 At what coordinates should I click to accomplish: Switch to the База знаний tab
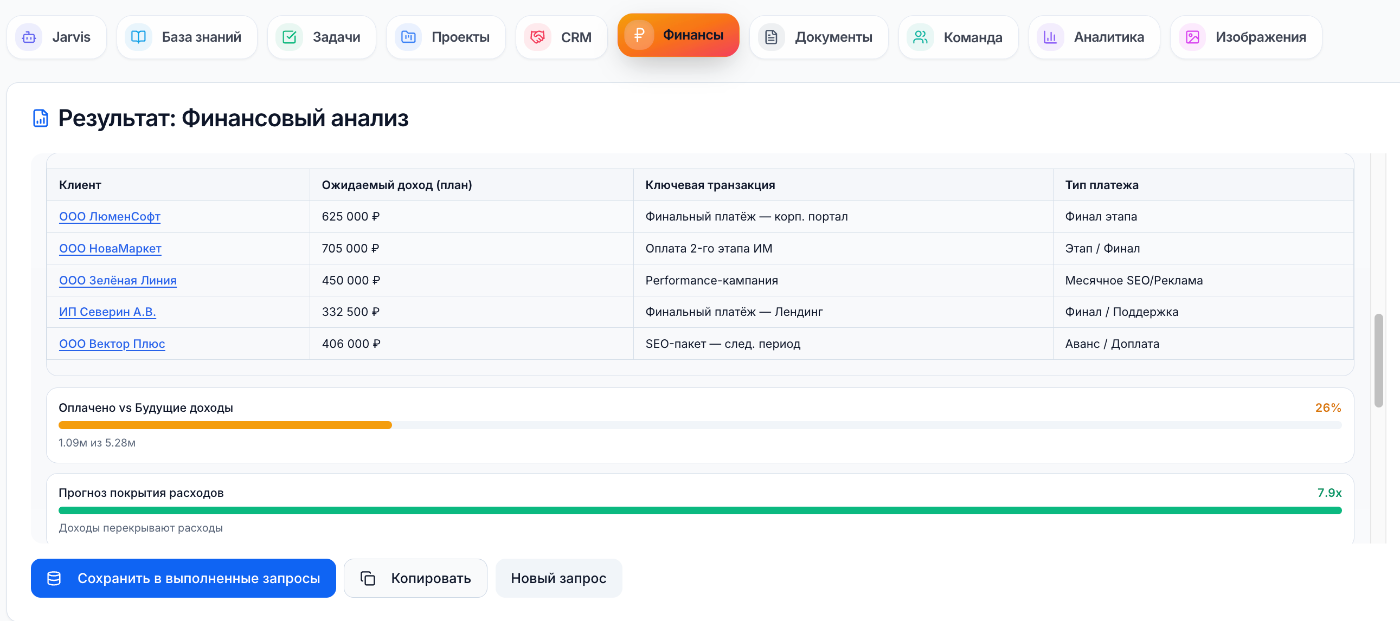[x=187, y=37]
